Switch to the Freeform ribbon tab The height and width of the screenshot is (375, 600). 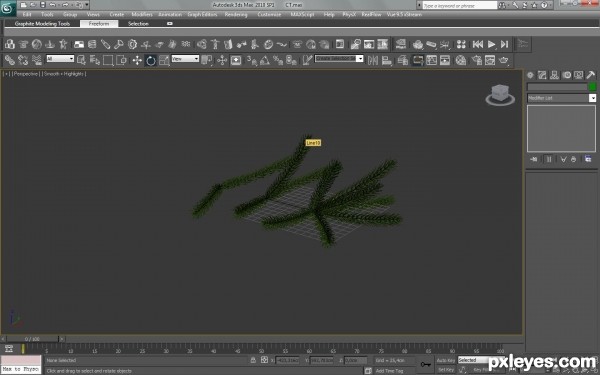pos(99,24)
